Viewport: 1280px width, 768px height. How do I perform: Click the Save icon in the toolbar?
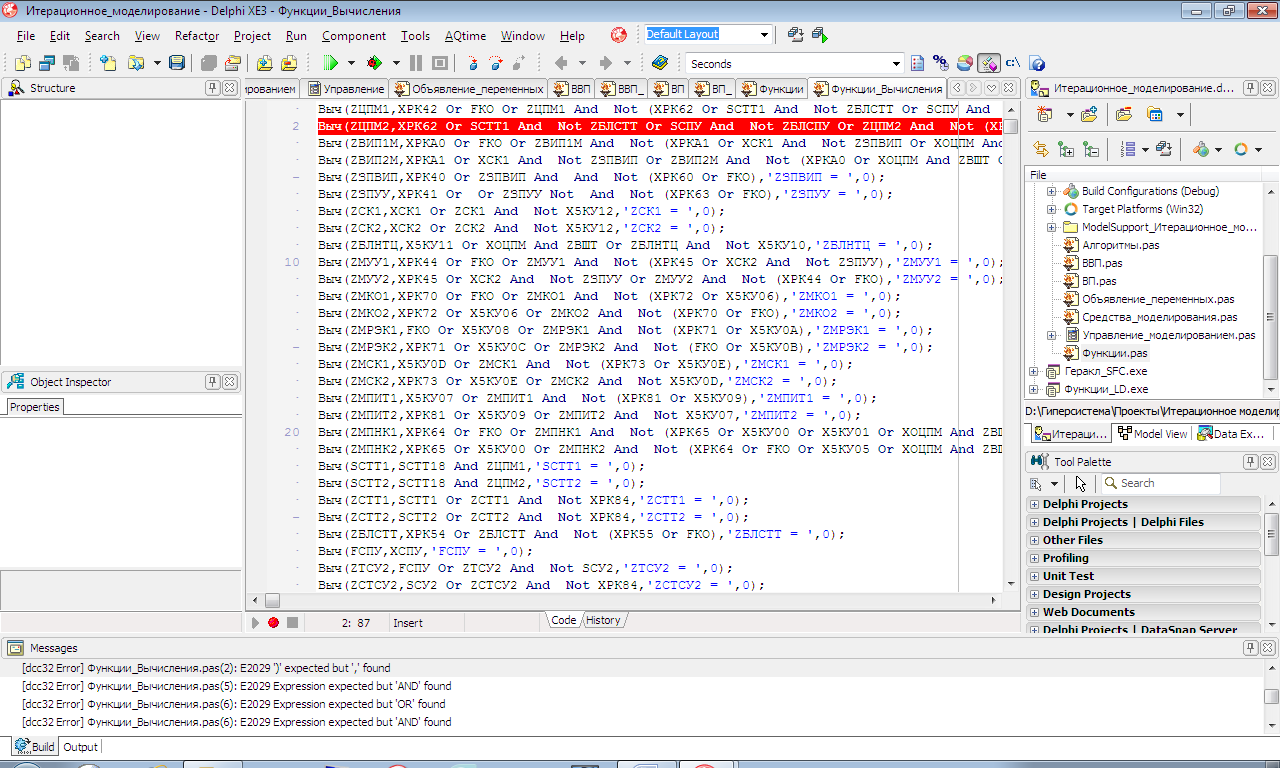point(177,63)
